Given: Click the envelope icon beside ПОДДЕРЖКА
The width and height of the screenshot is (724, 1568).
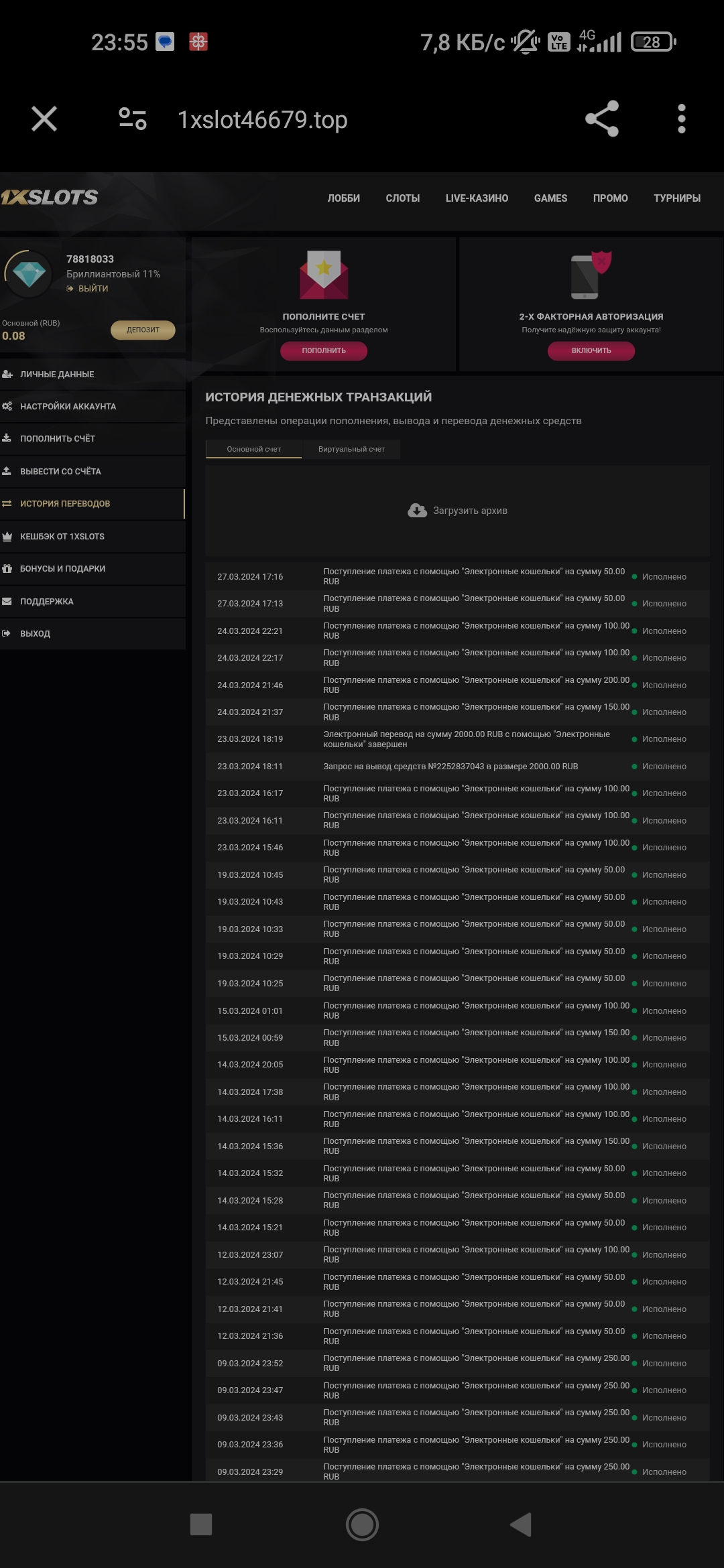Looking at the screenshot, I should point(7,602).
